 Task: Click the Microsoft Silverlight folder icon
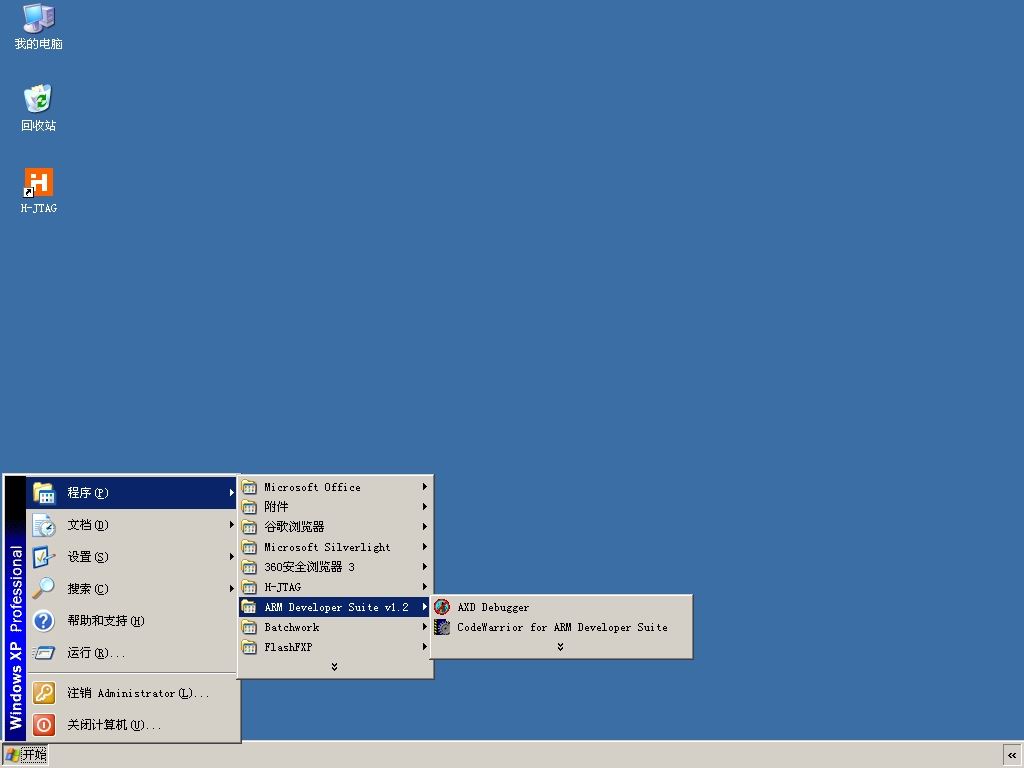tap(249, 547)
